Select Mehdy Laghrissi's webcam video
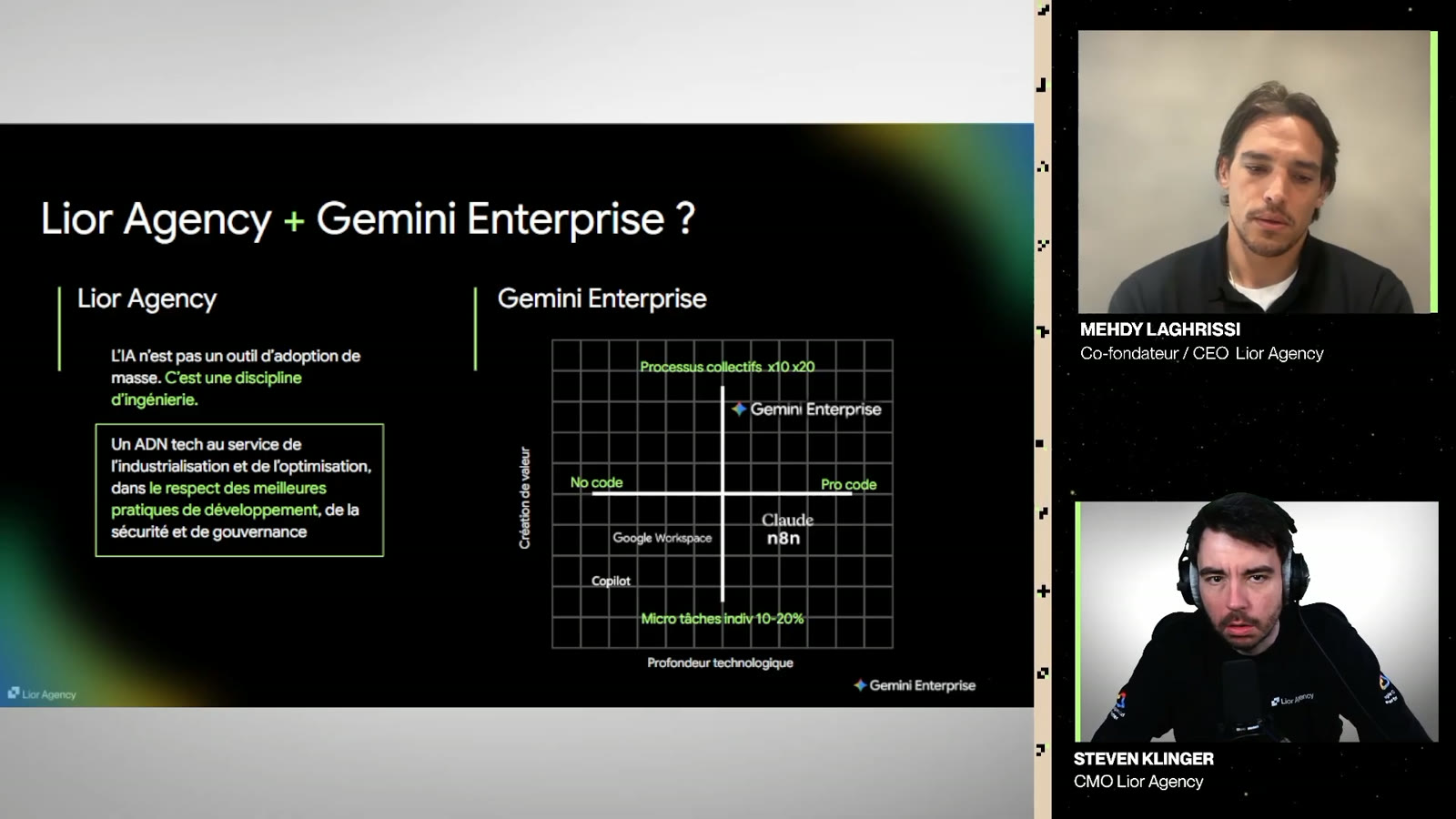Image resolution: width=1456 pixels, height=819 pixels. (x=1254, y=172)
